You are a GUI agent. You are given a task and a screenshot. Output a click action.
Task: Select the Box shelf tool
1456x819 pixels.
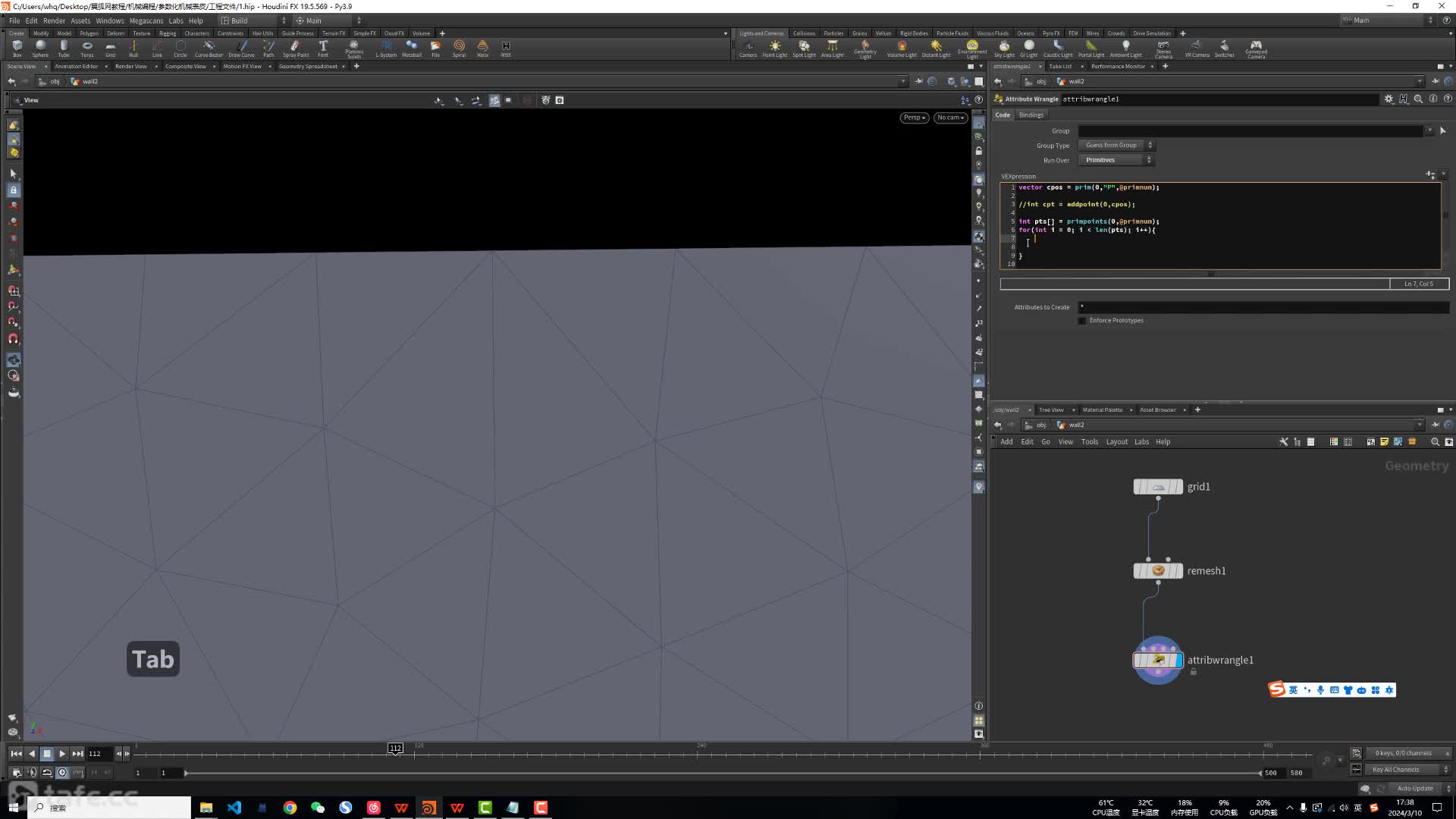(x=17, y=49)
